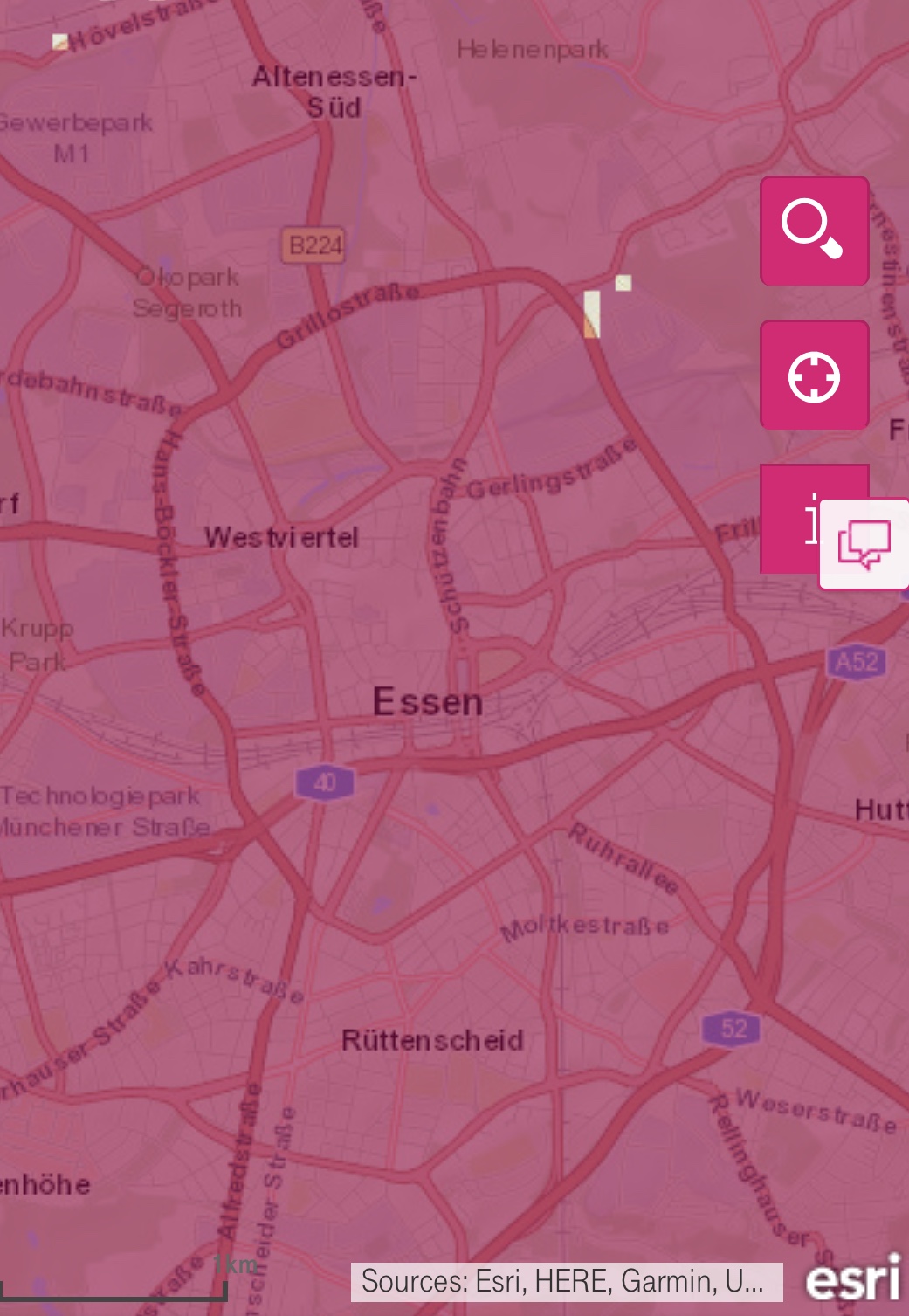Click the esri logo
909x1316 pixels.
852,1279
